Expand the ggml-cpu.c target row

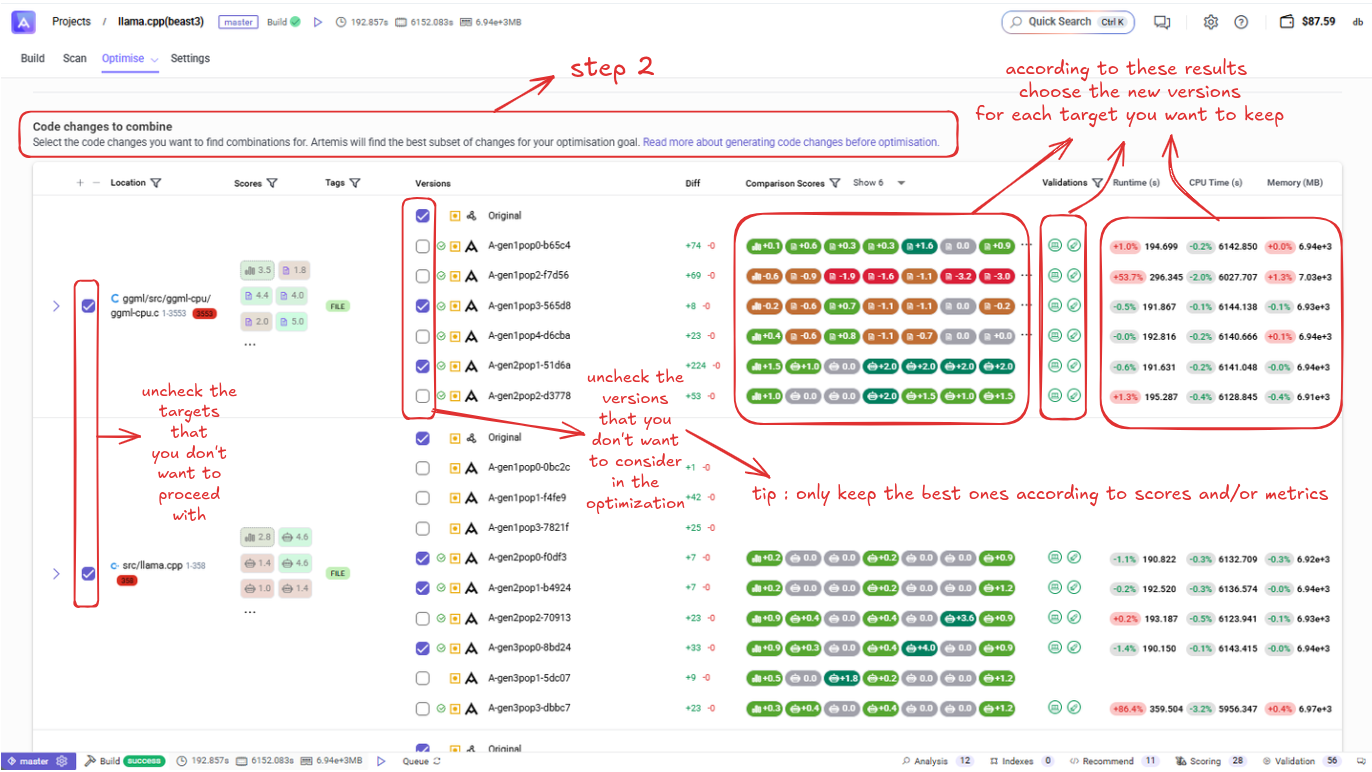point(56,306)
